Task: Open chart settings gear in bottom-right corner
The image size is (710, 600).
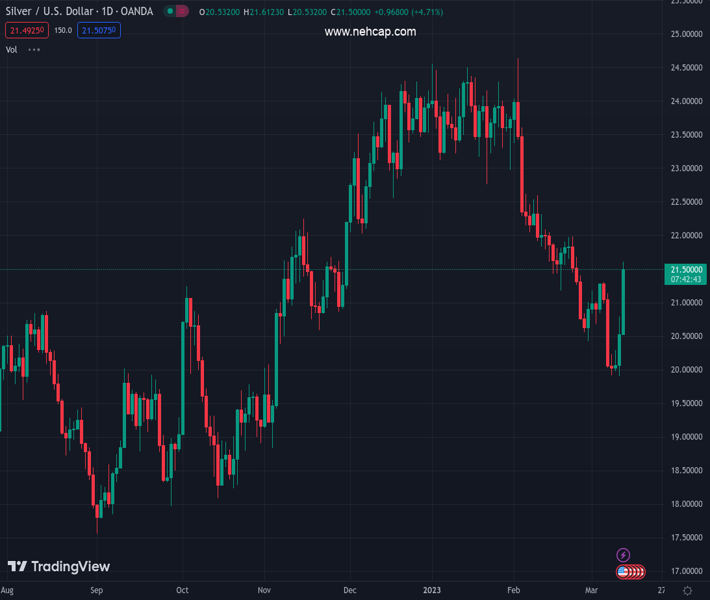Action: pos(686,591)
